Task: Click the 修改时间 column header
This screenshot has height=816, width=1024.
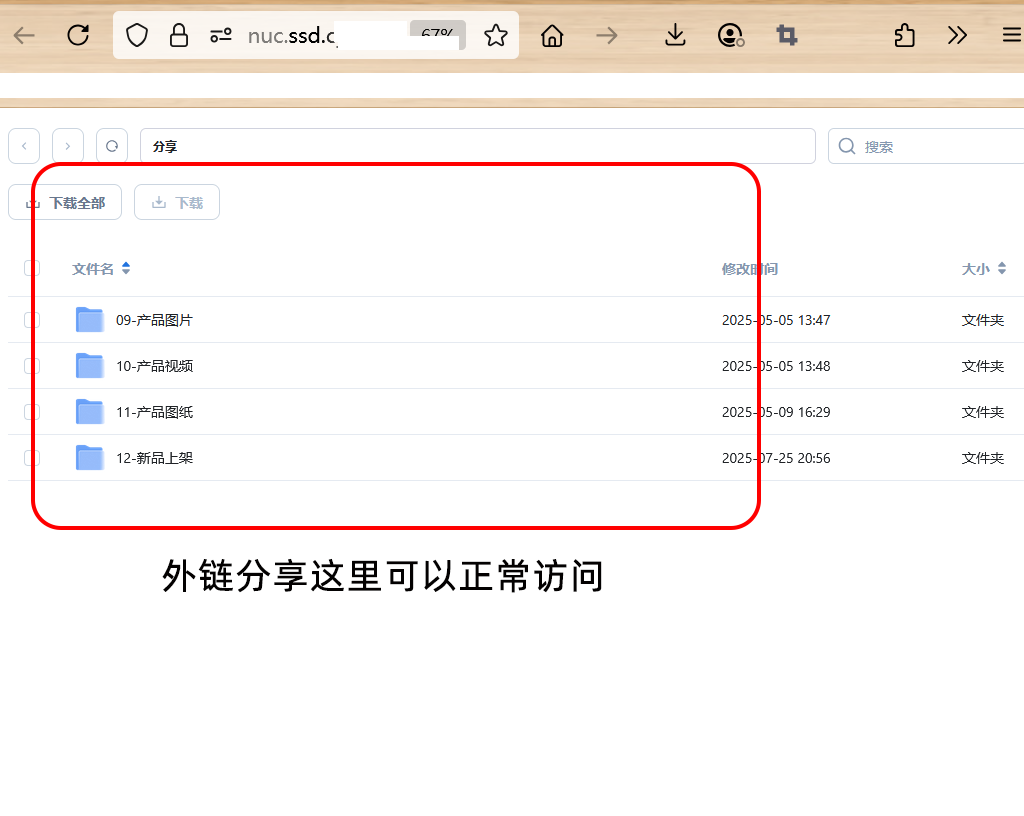Action: [750, 268]
